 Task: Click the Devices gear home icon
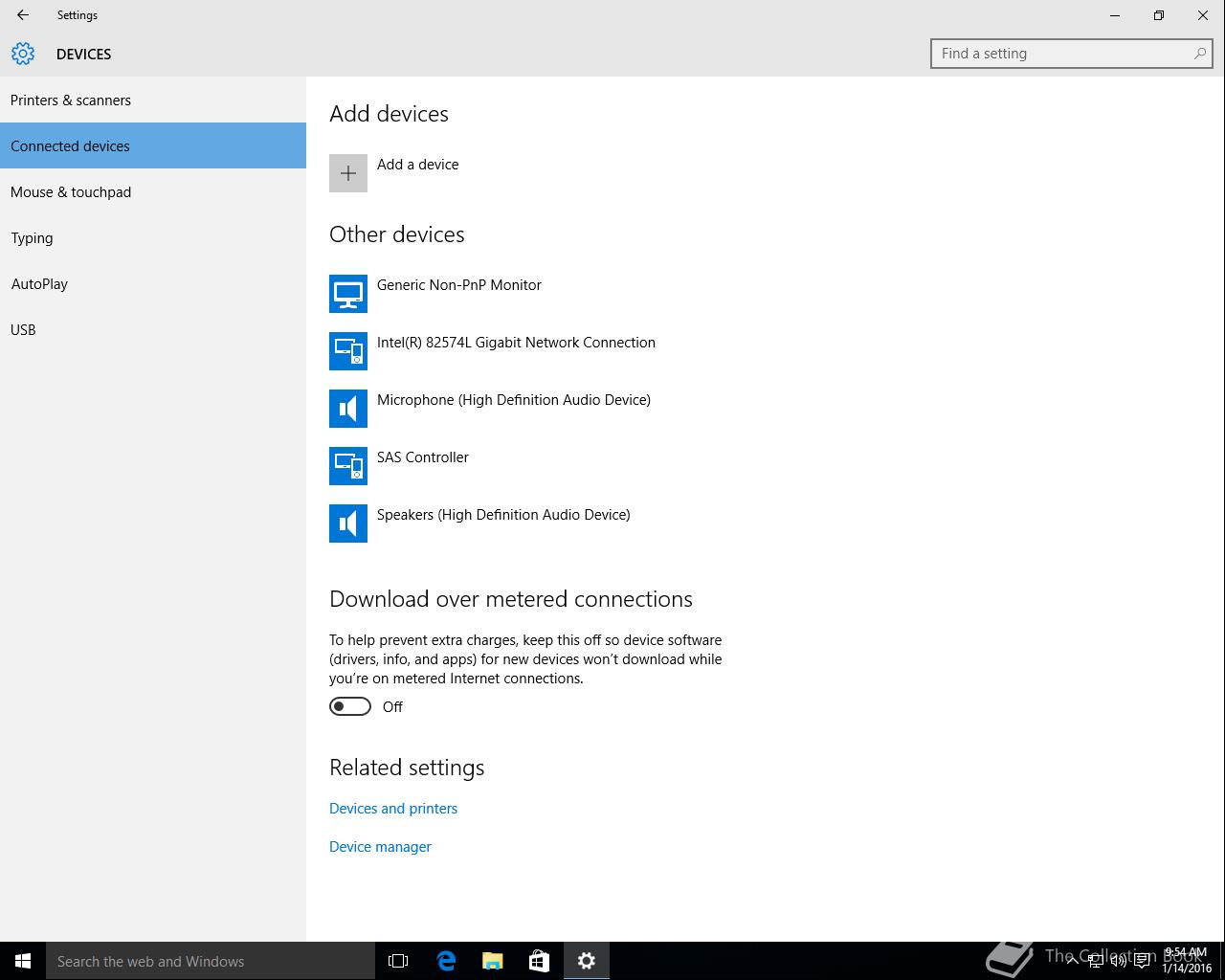click(x=23, y=54)
